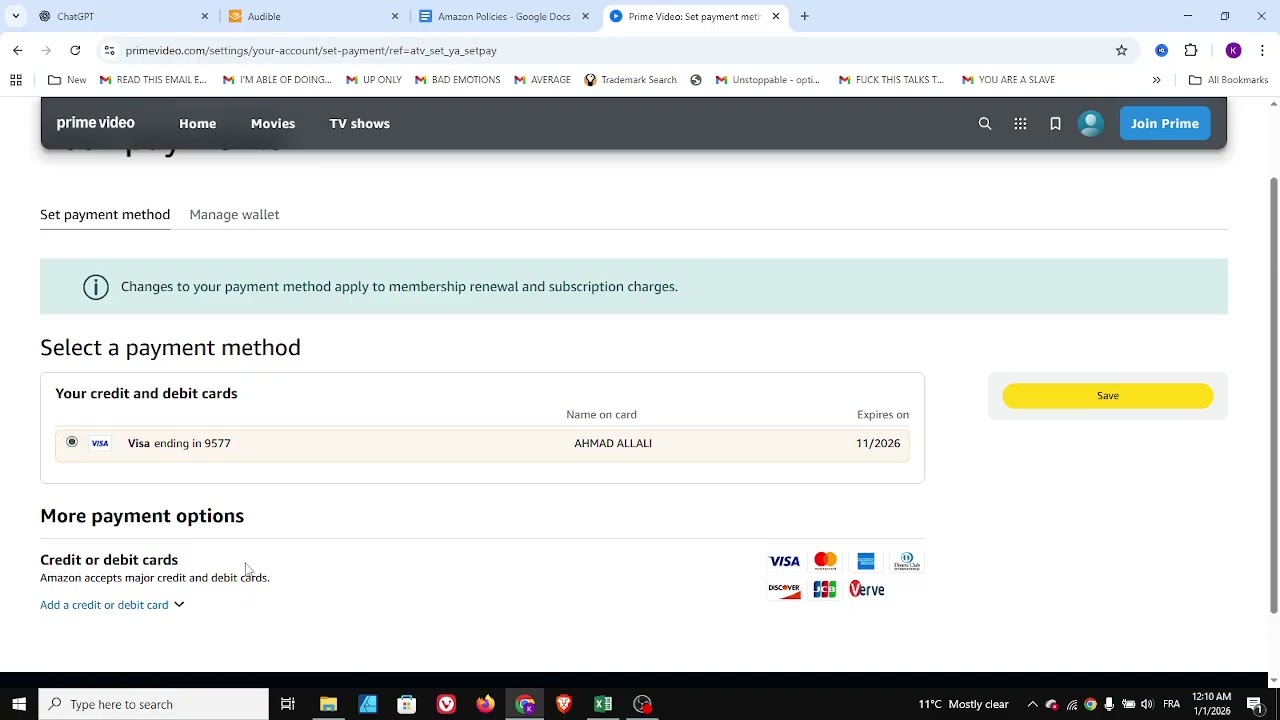This screenshot has width=1280, height=720.
Task: Open the Prime Video profile avatar
Action: [x=1090, y=123]
